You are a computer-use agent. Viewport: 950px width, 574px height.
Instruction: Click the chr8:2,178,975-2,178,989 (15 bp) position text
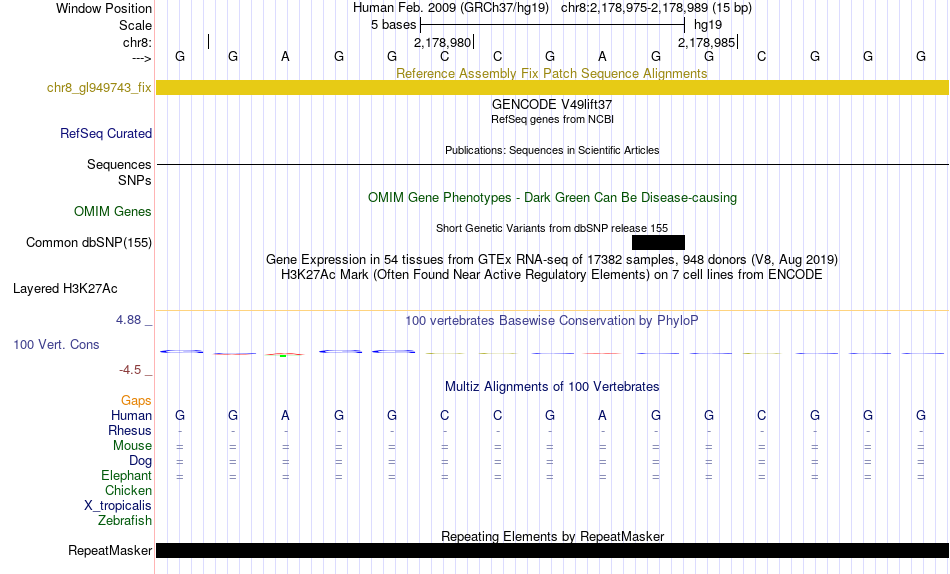coord(656,8)
